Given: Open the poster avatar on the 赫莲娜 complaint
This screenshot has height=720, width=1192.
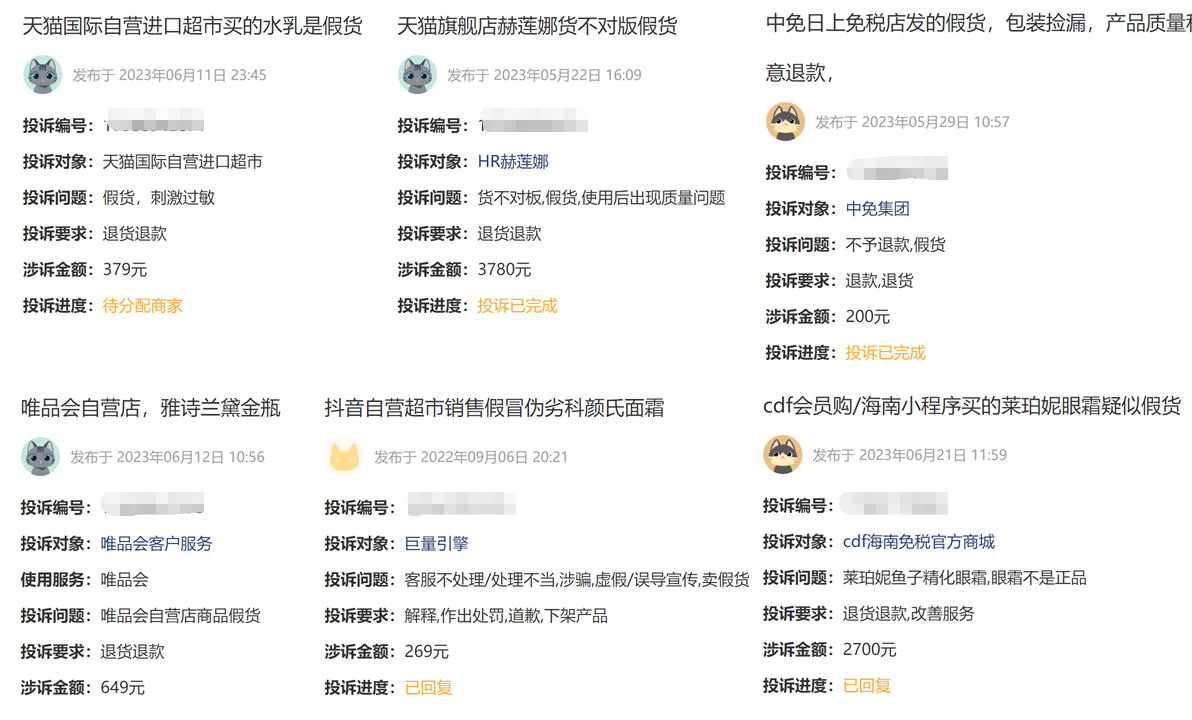Looking at the screenshot, I should pos(417,75).
